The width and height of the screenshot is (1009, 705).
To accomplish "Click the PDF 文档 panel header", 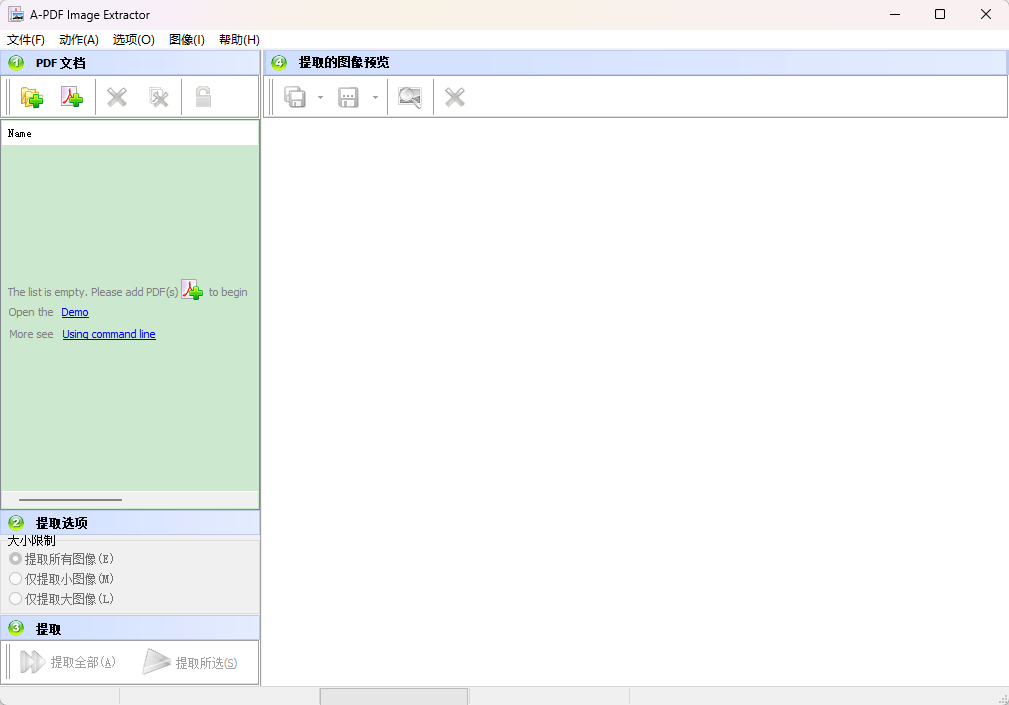I will pos(130,62).
